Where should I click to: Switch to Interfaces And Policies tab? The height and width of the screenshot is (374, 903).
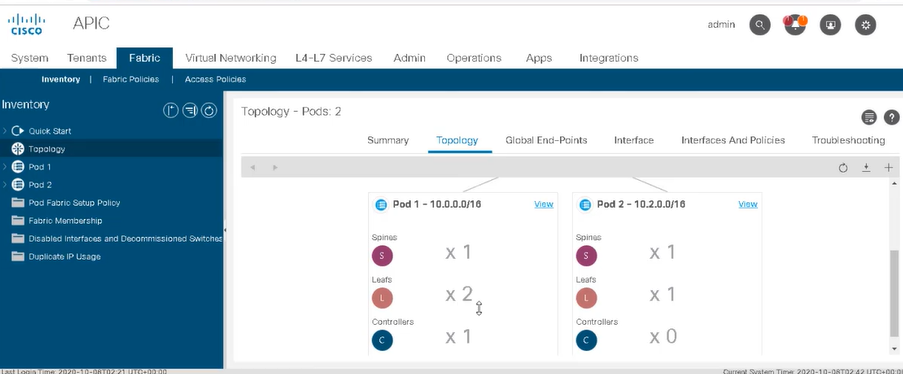click(x=733, y=140)
